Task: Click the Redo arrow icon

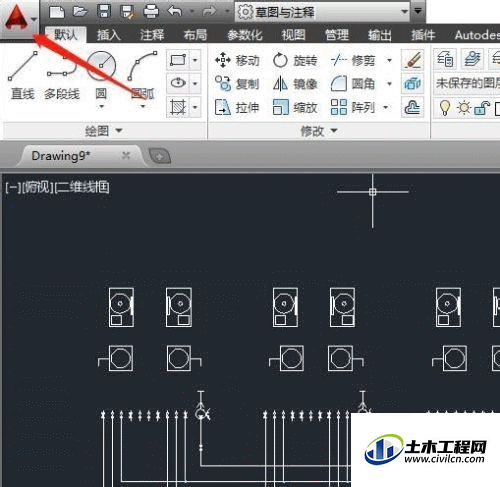Action: tap(209, 12)
